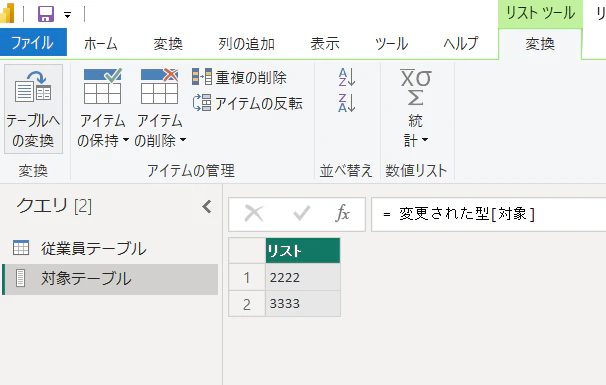Click テーブルへの変換 button

tap(33, 109)
